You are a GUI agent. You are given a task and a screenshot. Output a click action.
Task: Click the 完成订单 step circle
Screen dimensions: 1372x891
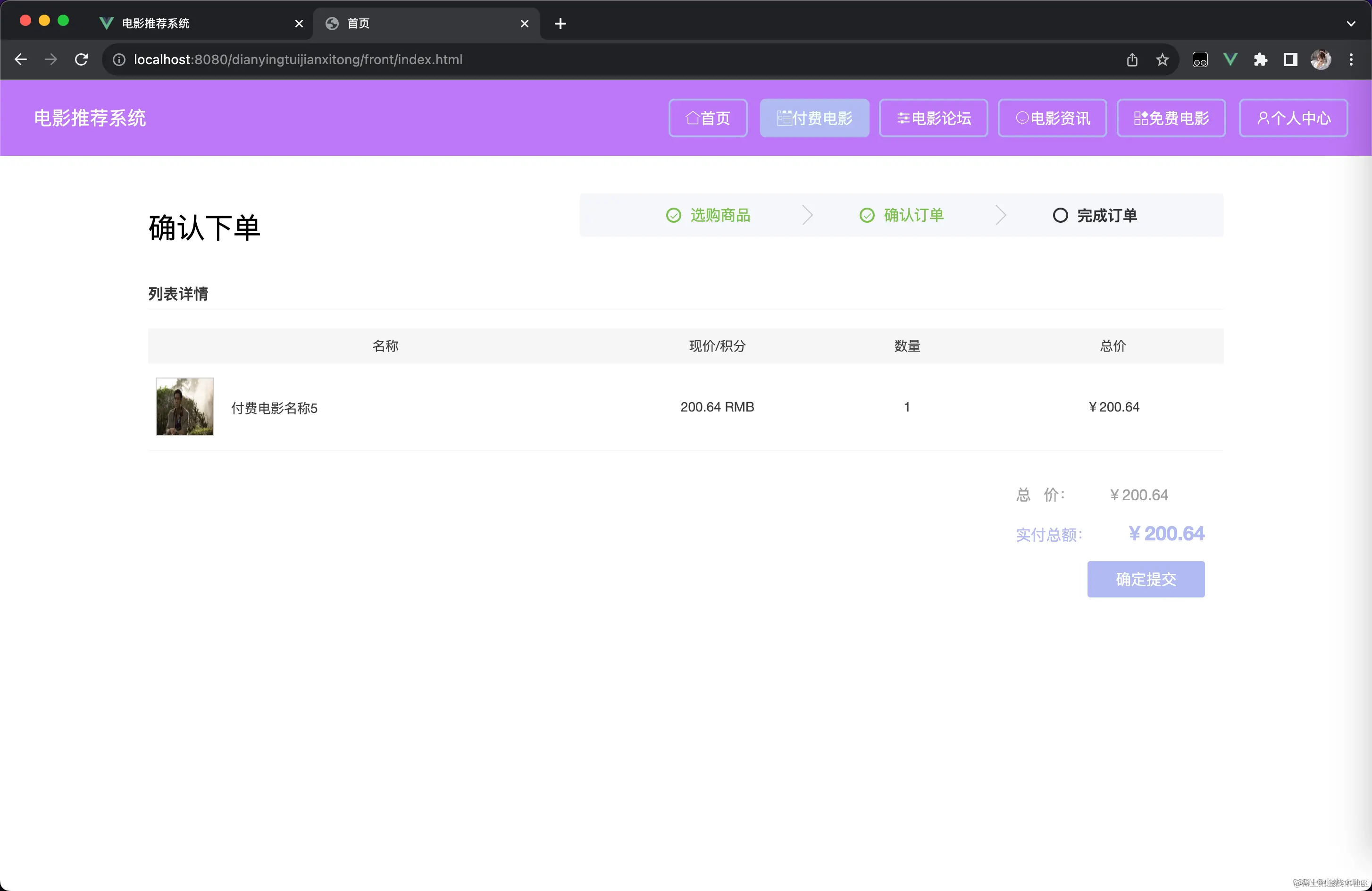click(1060, 215)
